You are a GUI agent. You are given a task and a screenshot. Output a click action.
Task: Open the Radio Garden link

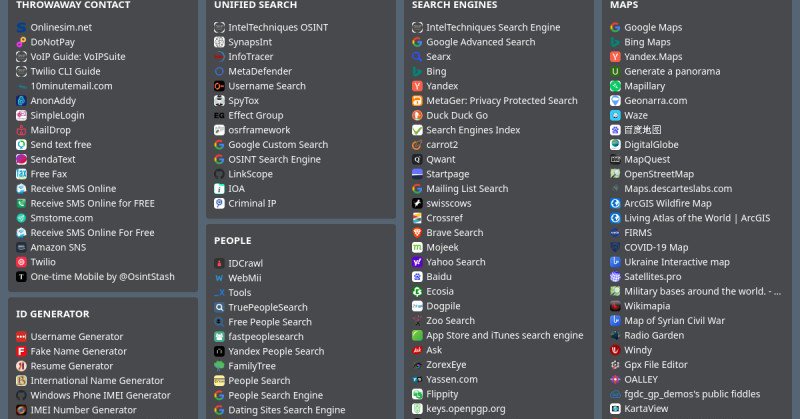click(x=654, y=336)
